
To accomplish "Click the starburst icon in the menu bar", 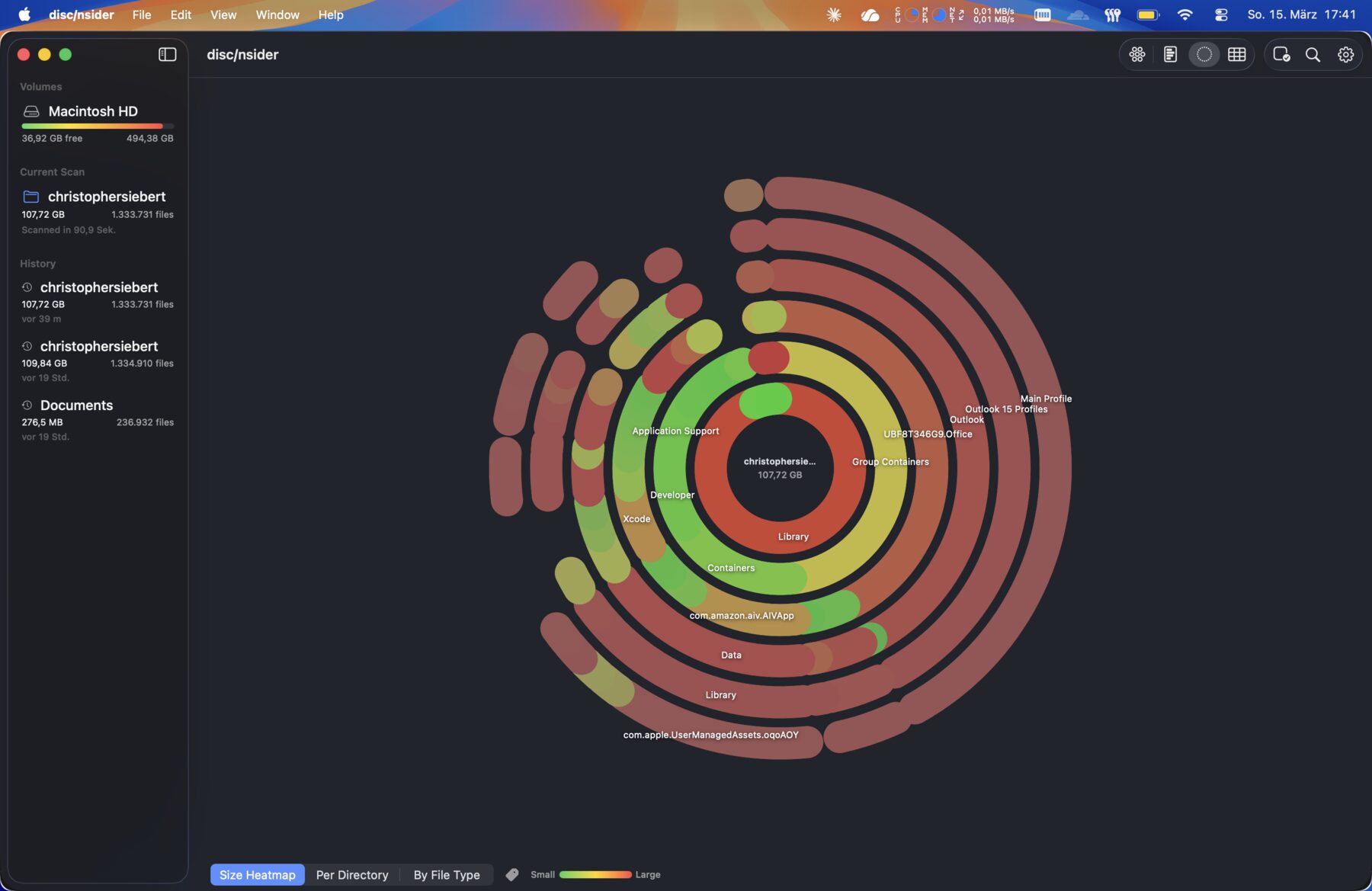I will (x=834, y=14).
